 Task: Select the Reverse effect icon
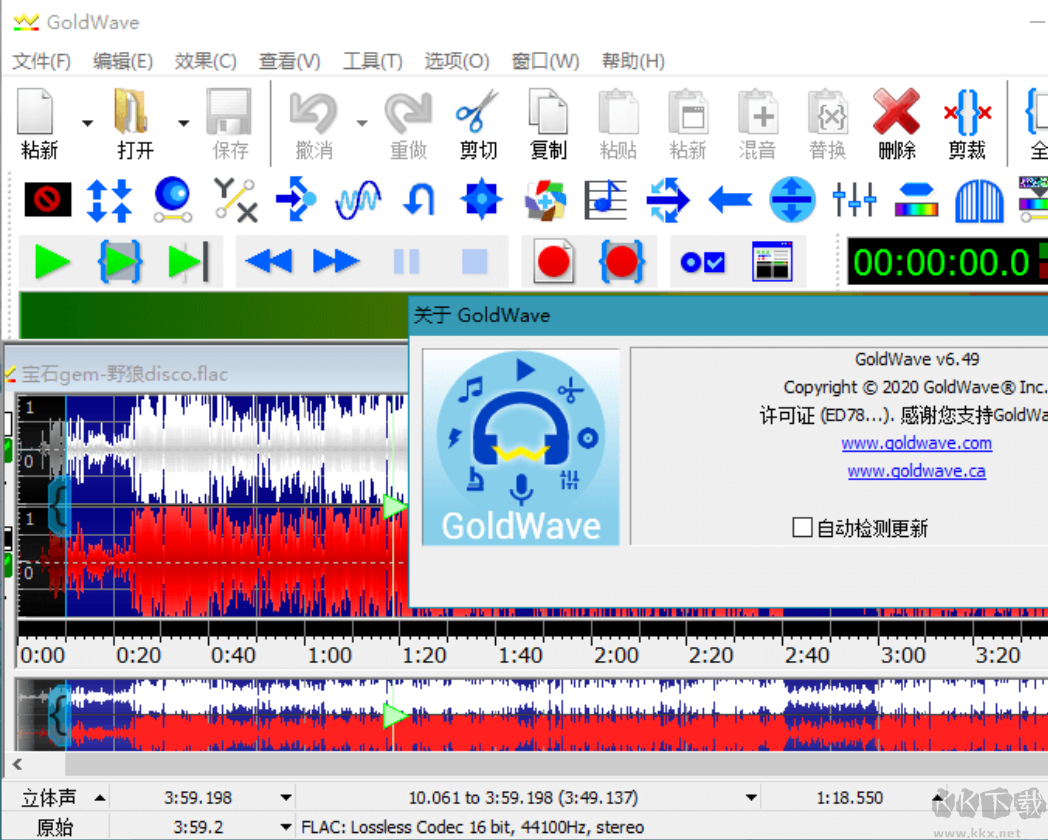coord(418,200)
